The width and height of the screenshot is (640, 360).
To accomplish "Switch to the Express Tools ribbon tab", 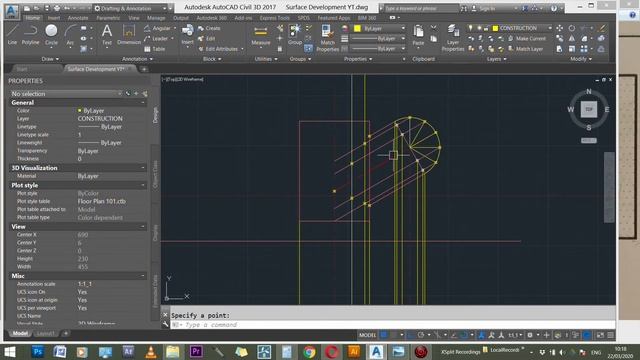I will point(274,18).
